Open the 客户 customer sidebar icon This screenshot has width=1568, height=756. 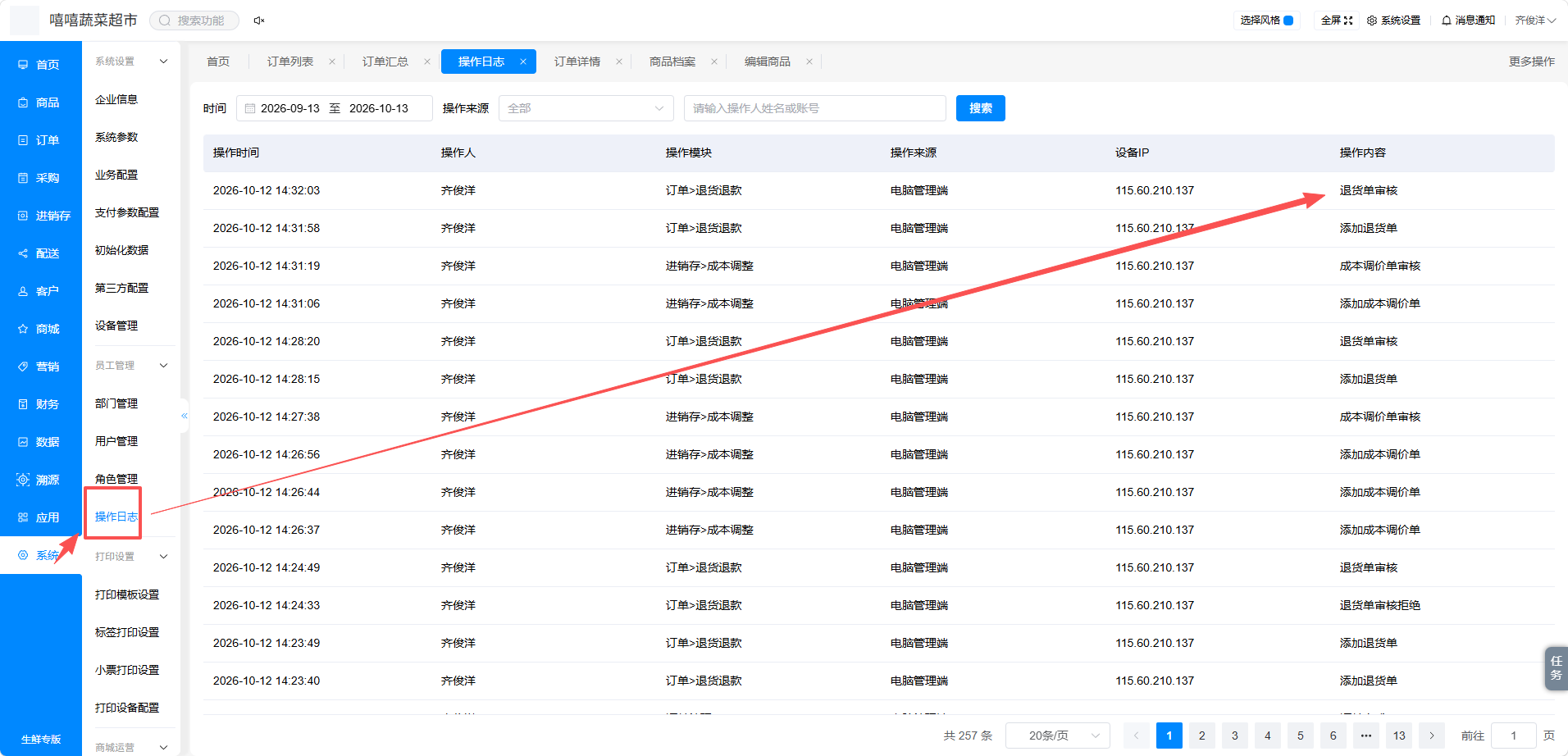[23, 291]
